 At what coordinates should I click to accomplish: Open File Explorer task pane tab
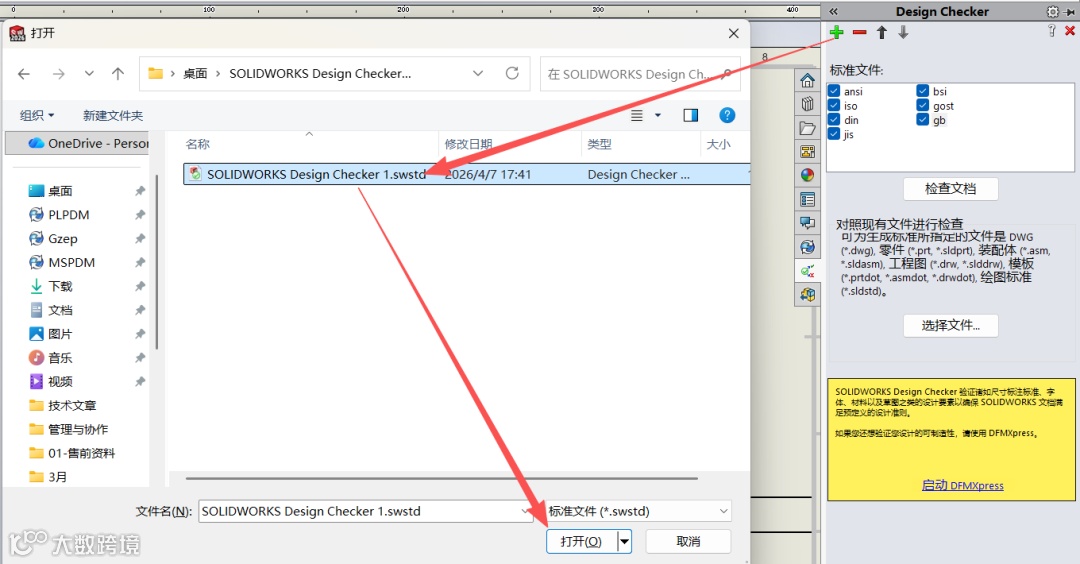[807, 128]
